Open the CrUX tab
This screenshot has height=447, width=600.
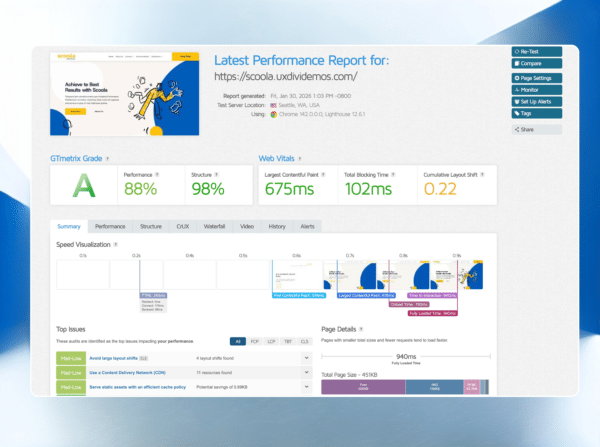click(183, 227)
